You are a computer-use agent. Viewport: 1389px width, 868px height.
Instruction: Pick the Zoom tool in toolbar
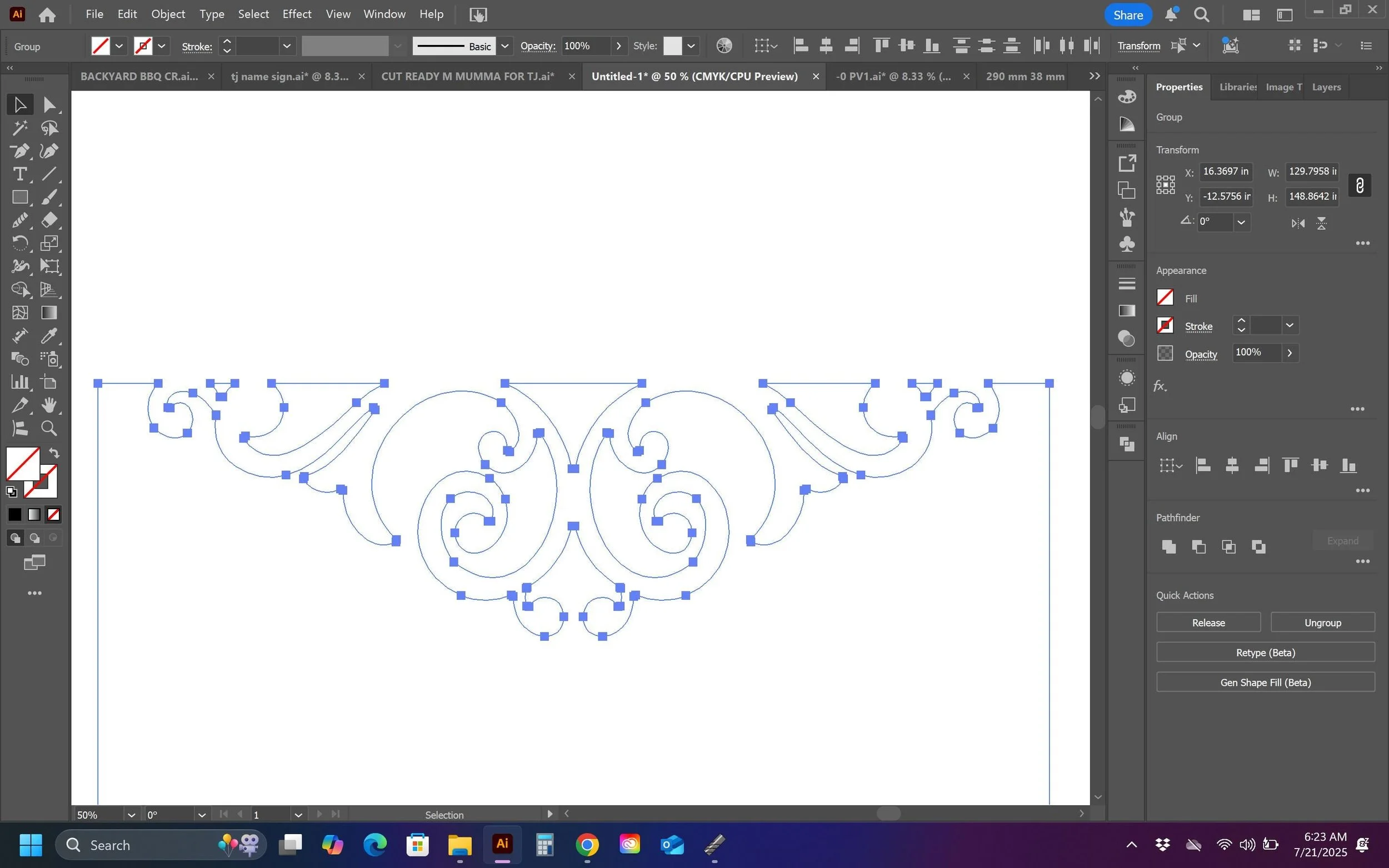point(49,428)
